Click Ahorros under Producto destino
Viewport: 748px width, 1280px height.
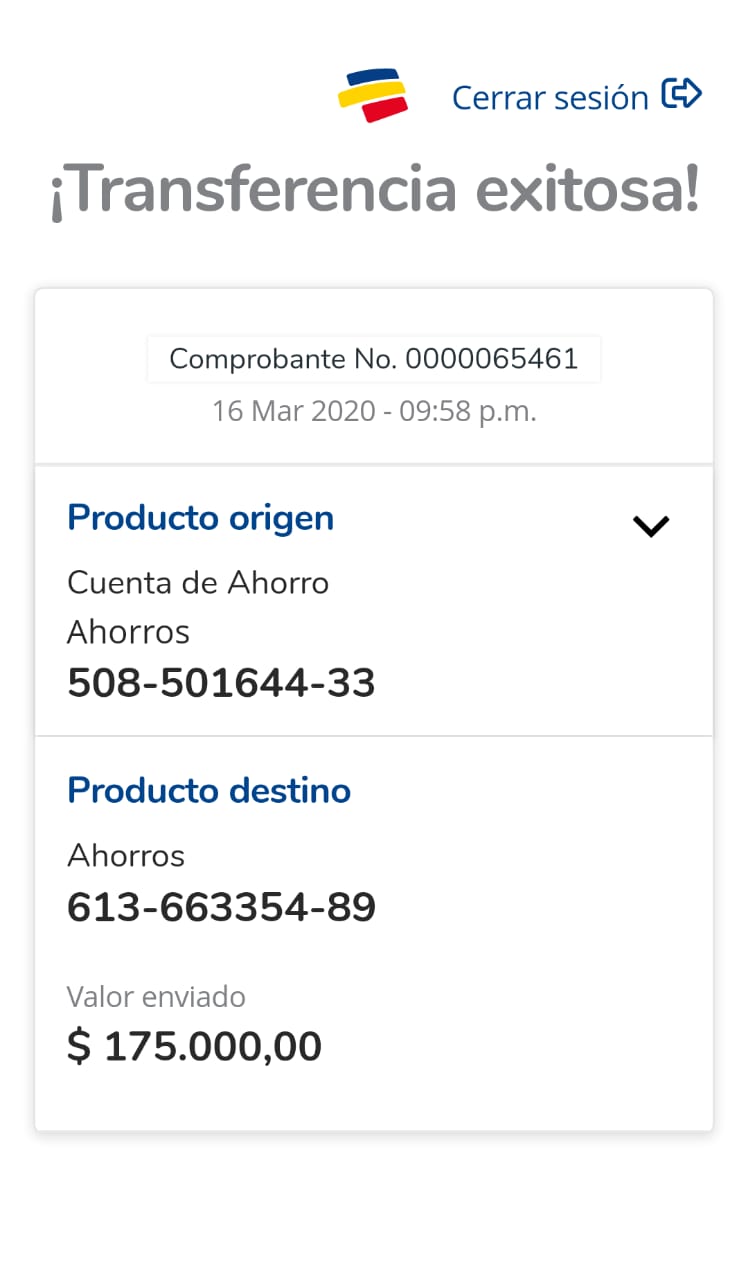pos(126,856)
